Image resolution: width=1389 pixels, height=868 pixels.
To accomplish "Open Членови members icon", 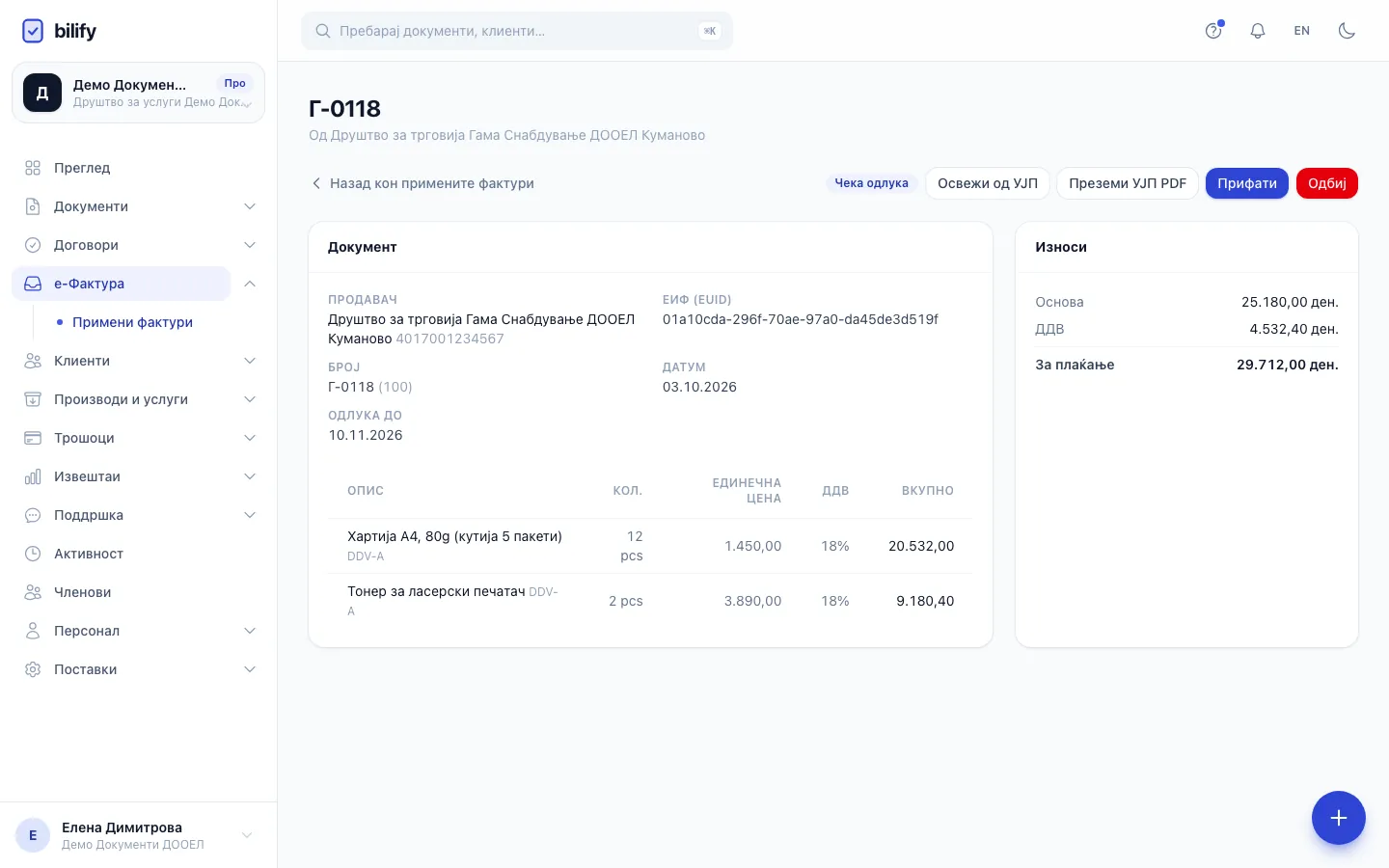I will point(33,592).
